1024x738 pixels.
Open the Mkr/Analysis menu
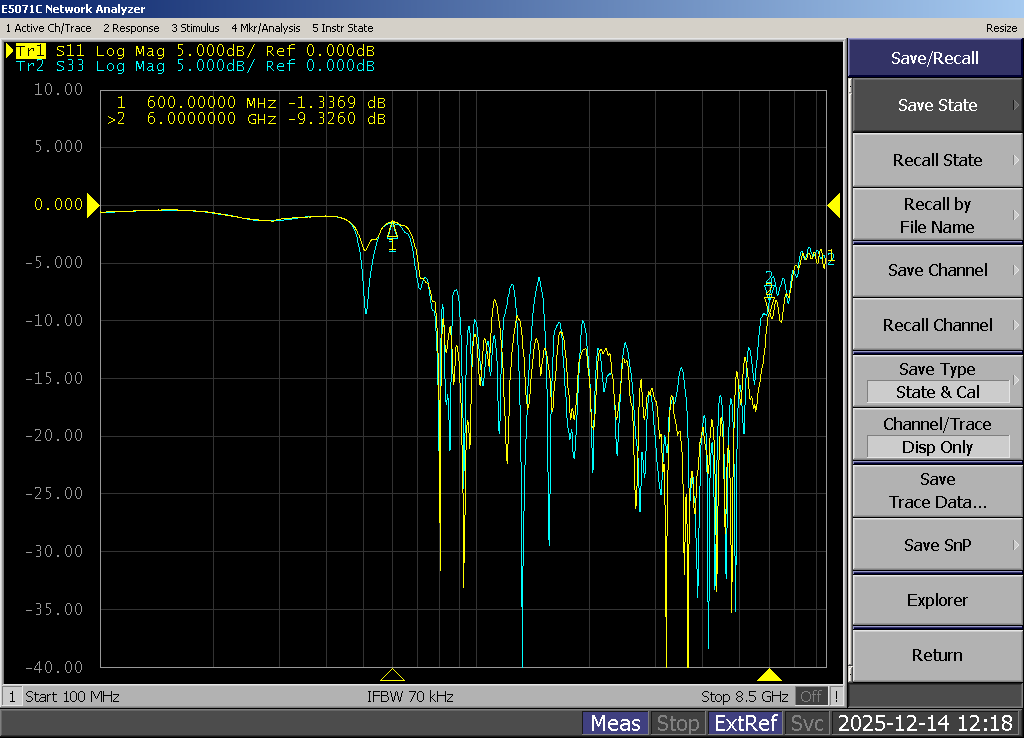click(265, 28)
